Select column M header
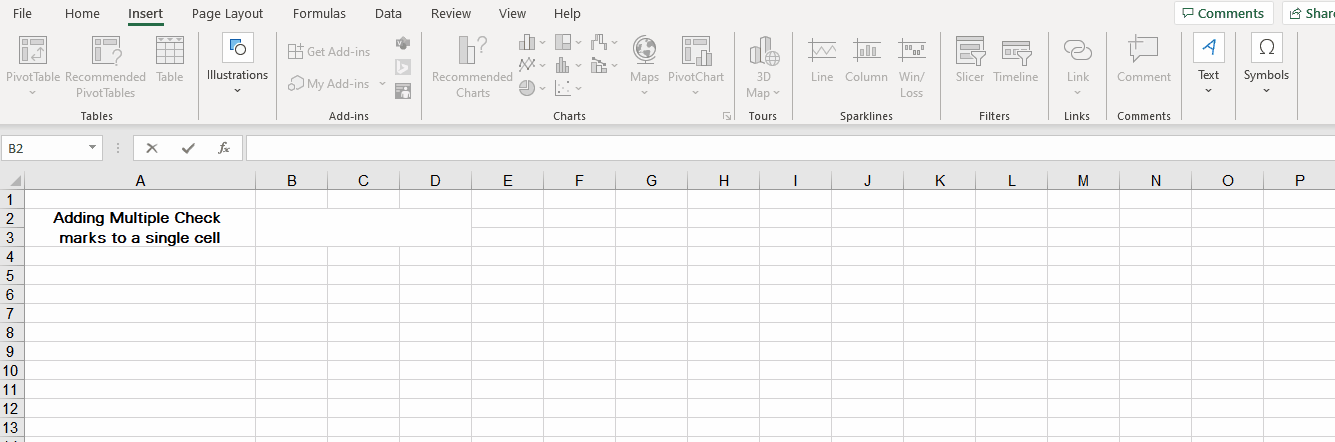 pos(1083,181)
